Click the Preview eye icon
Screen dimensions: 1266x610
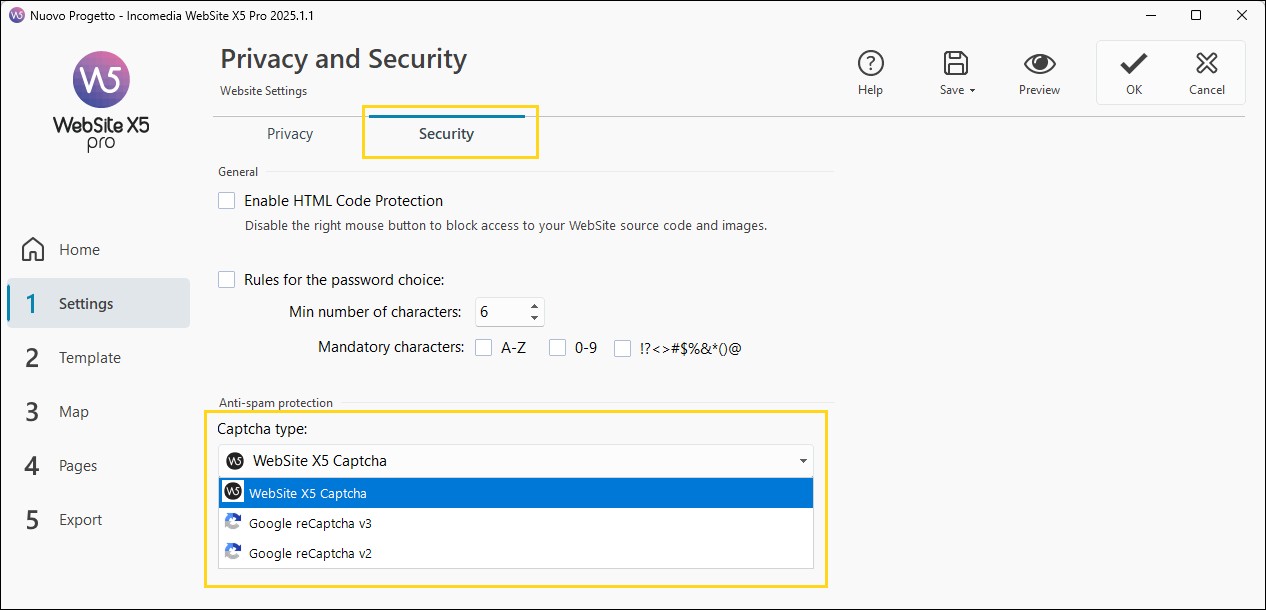(1040, 64)
